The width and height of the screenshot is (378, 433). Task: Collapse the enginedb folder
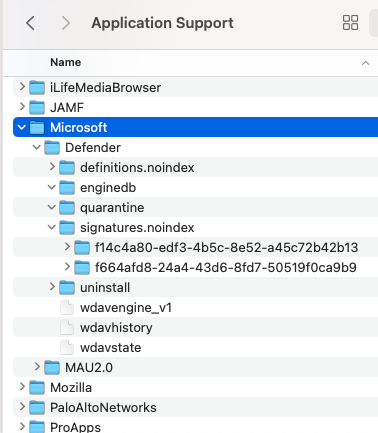pos(52,187)
